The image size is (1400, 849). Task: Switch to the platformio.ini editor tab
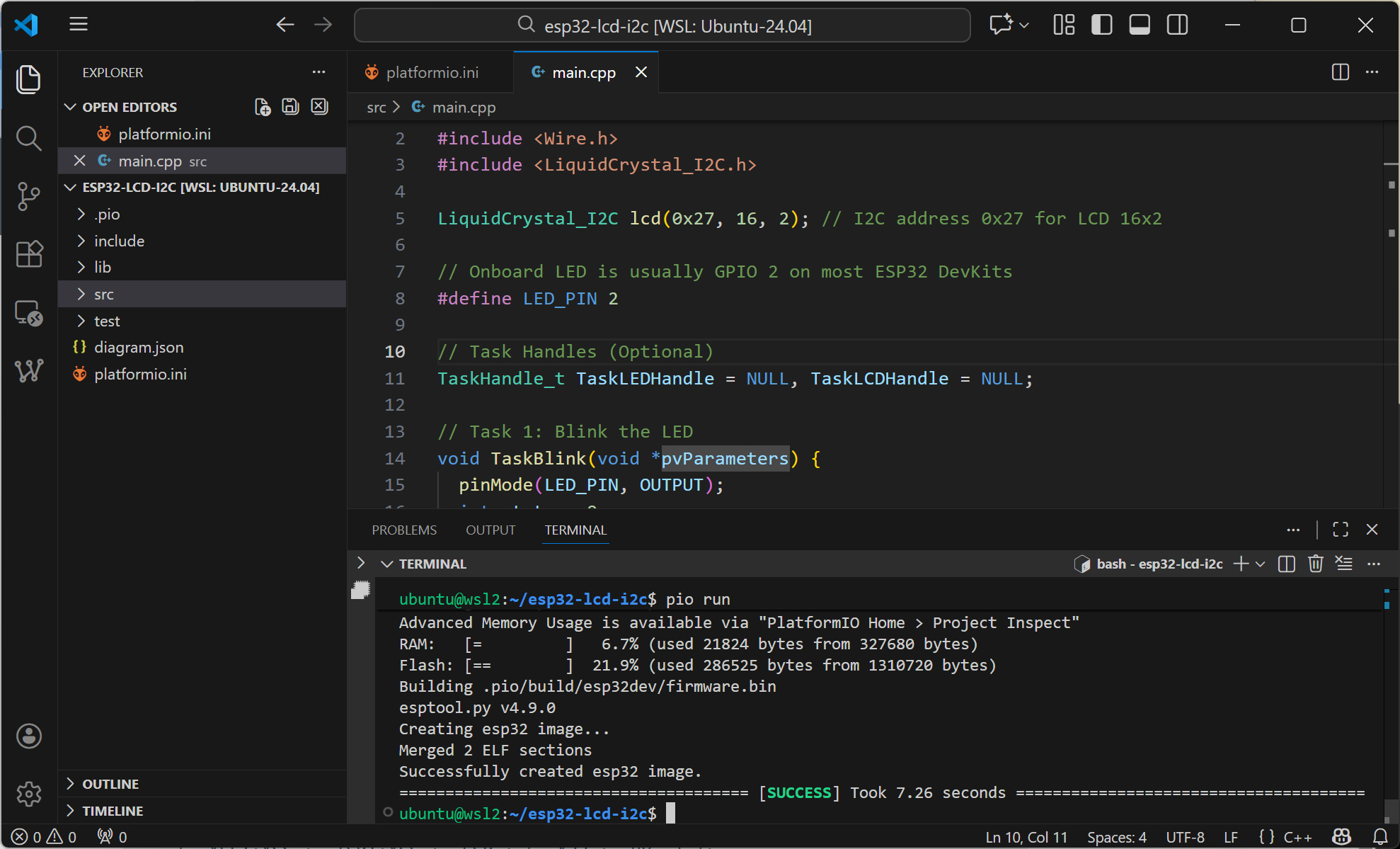tap(432, 72)
